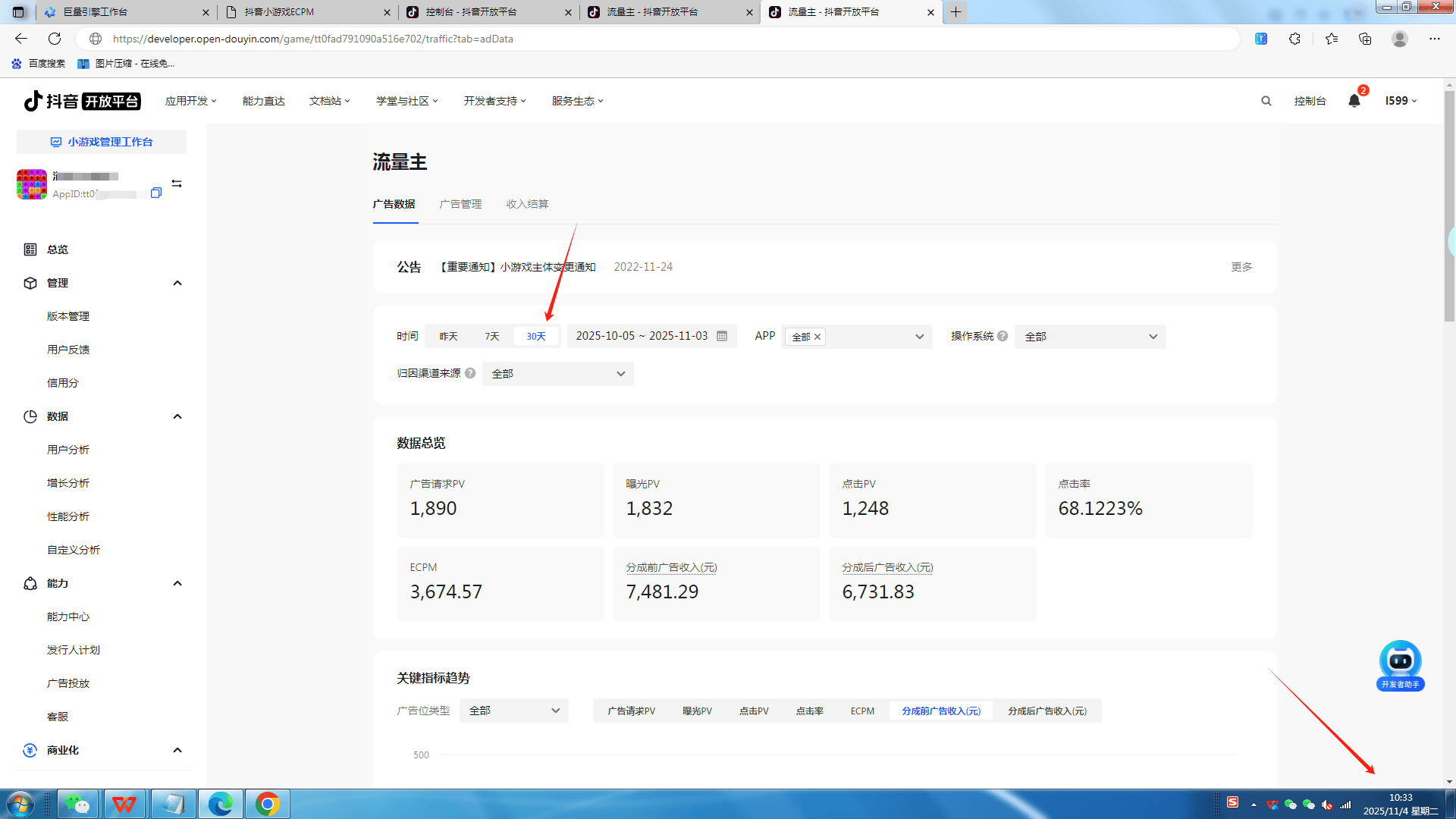Open 小游戏管理工作台 button
This screenshot has height=819, width=1456.
tap(102, 142)
